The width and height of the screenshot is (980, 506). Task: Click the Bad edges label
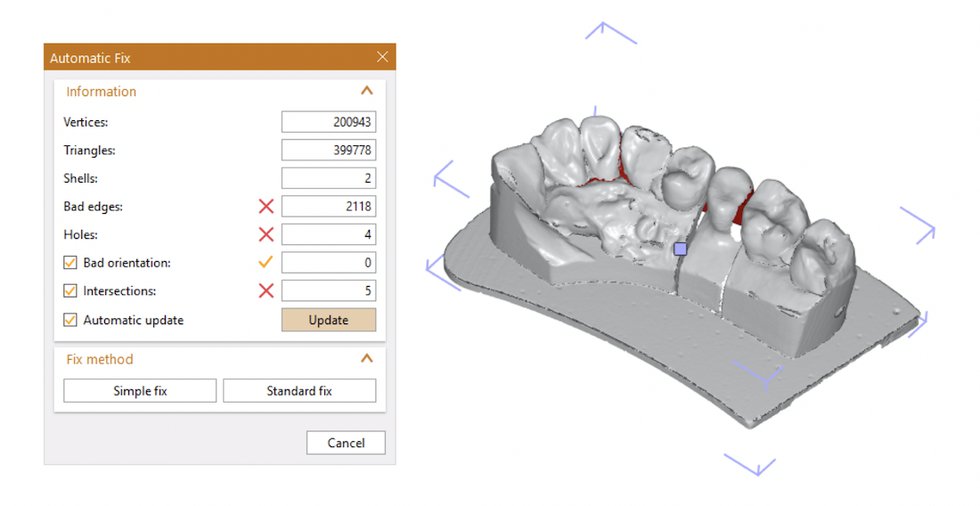93,207
